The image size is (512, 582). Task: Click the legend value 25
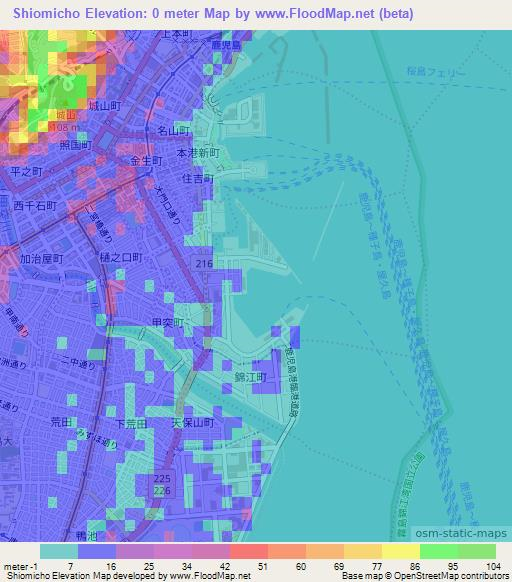149,567
